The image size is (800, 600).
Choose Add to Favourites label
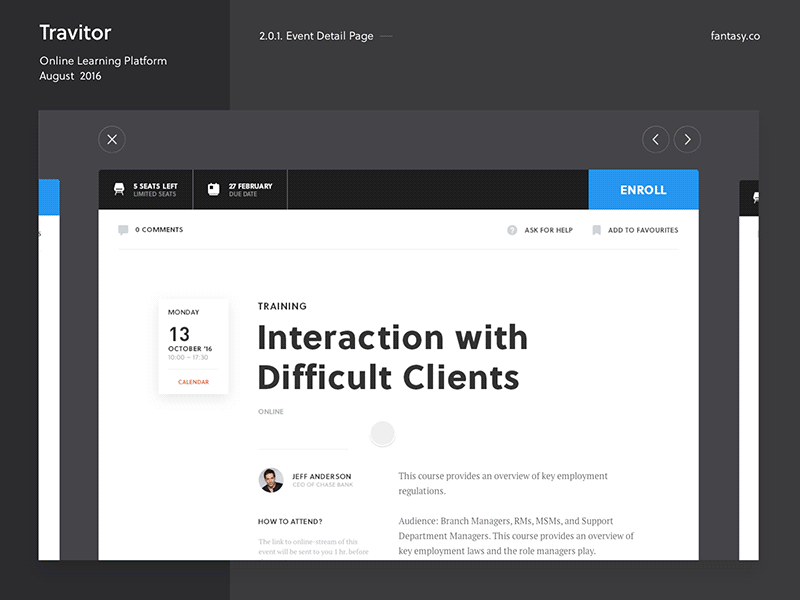coord(643,230)
